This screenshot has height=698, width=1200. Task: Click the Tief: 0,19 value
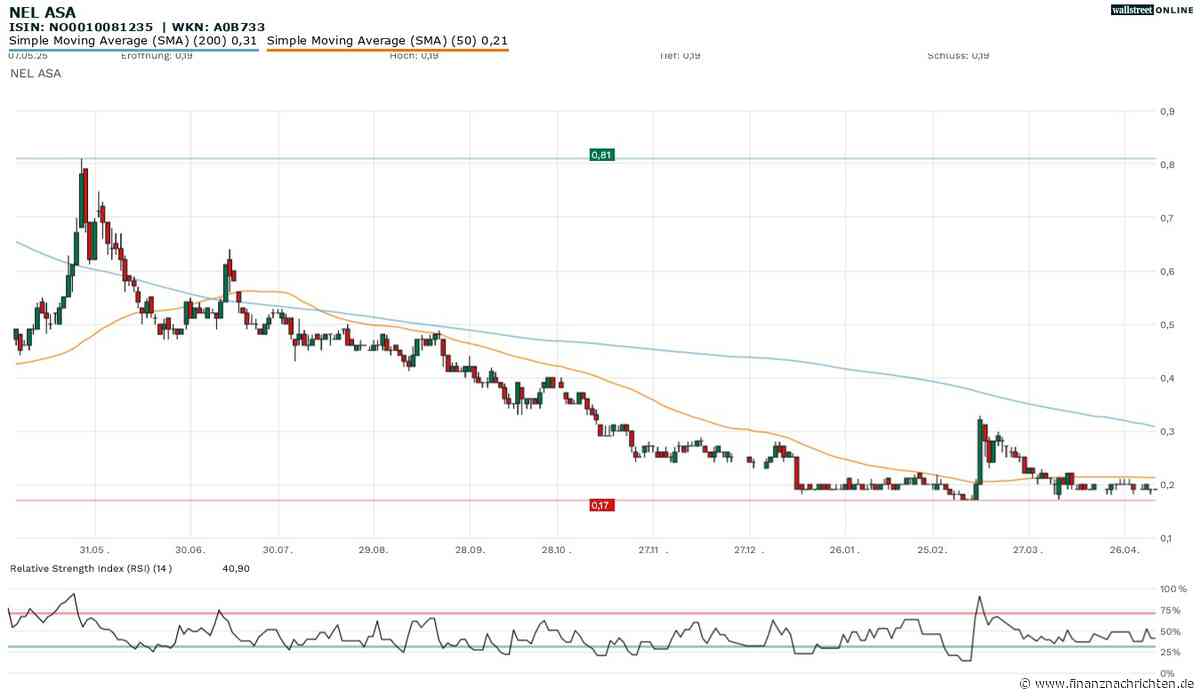tap(680, 56)
